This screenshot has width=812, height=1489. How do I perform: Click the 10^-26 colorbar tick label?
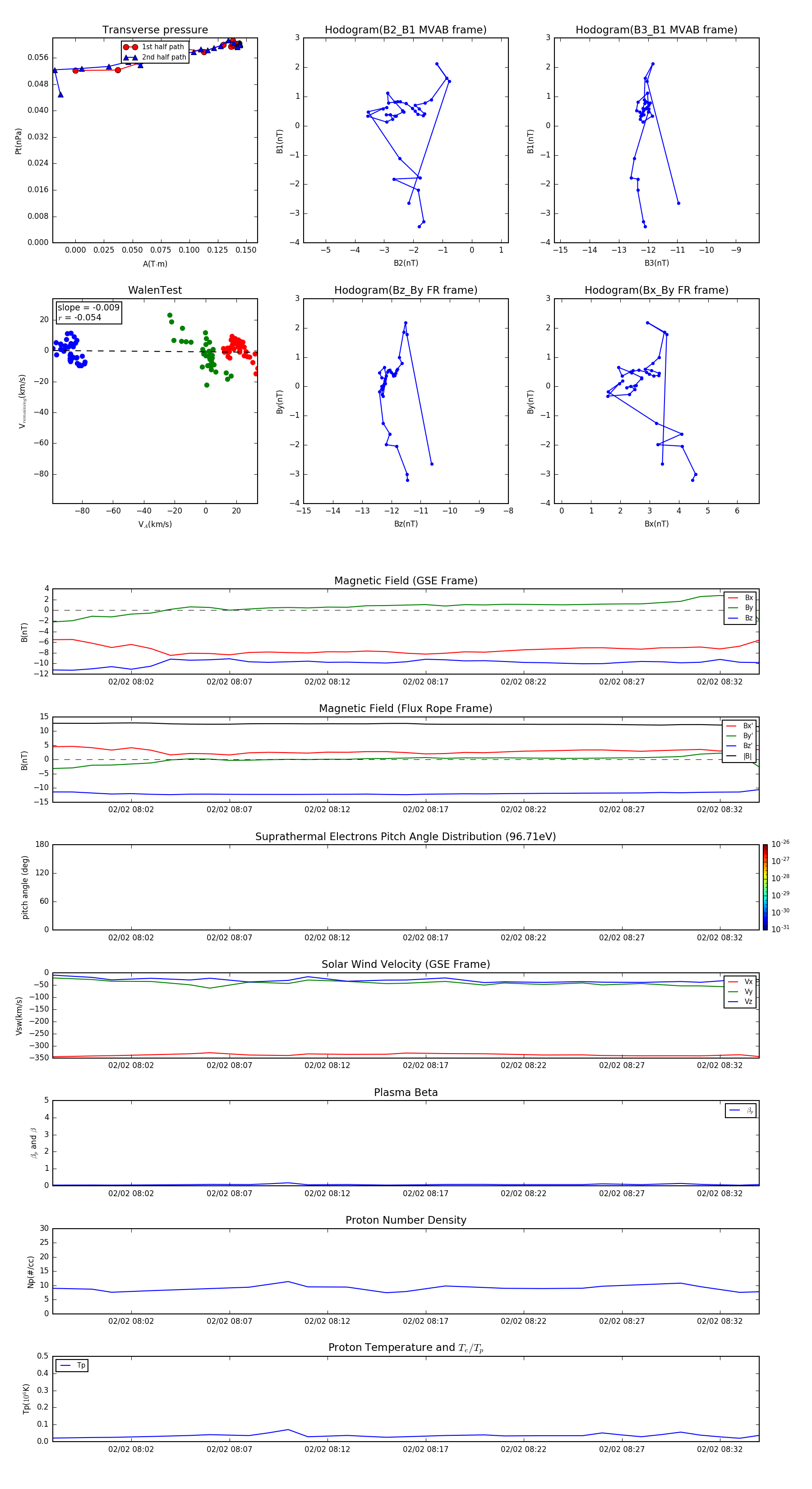(x=780, y=844)
